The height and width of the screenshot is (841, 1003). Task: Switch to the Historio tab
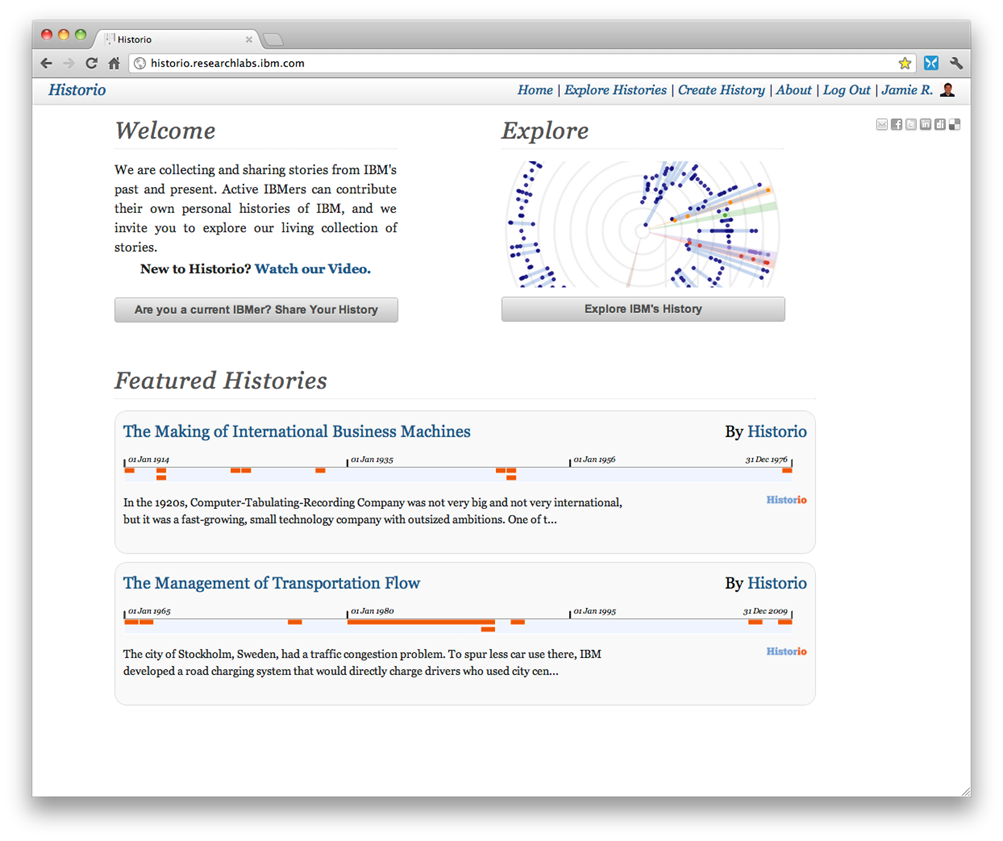click(x=177, y=39)
